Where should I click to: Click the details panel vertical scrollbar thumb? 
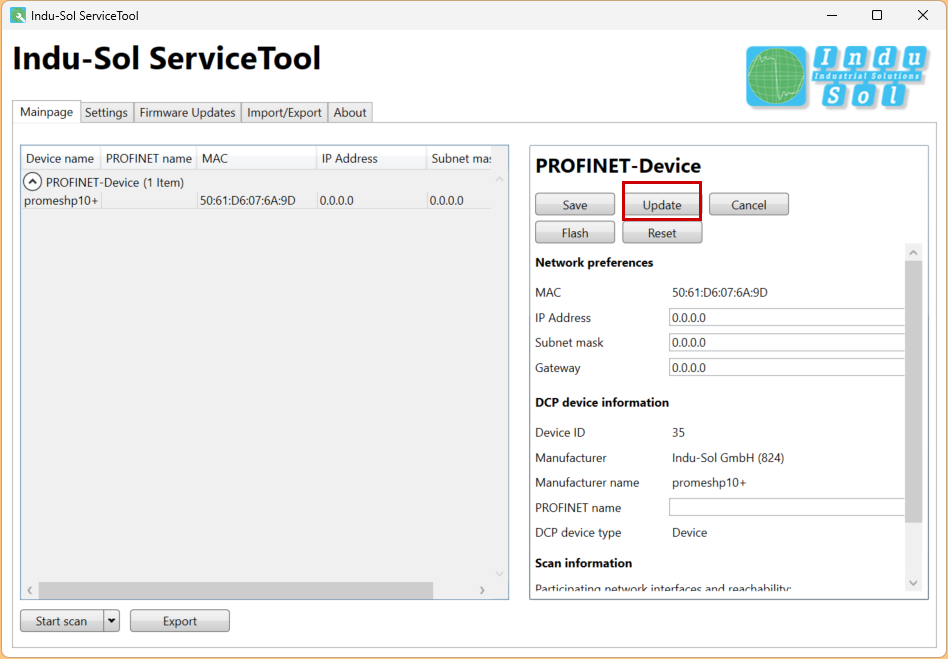coord(913,391)
